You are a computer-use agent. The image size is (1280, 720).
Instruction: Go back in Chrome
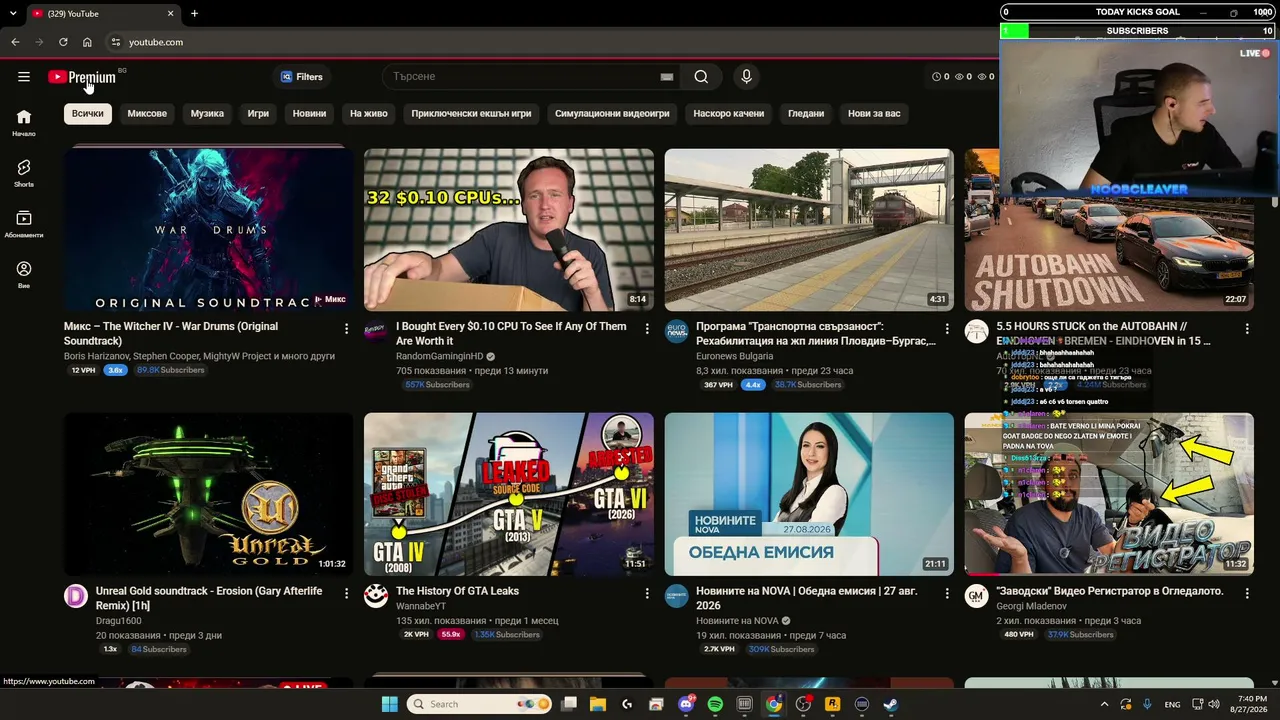pyautogui.click(x=15, y=42)
